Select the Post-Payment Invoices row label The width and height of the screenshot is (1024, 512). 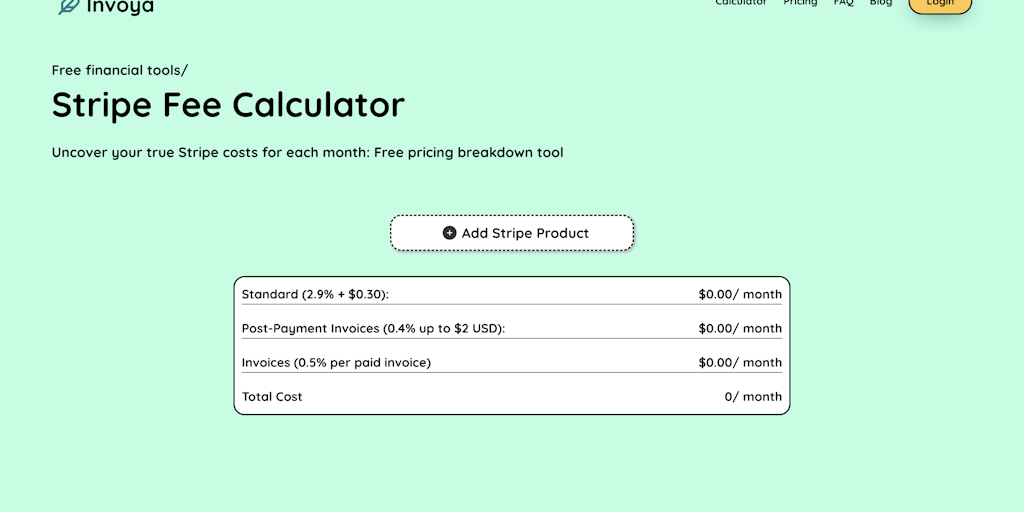click(x=373, y=328)
